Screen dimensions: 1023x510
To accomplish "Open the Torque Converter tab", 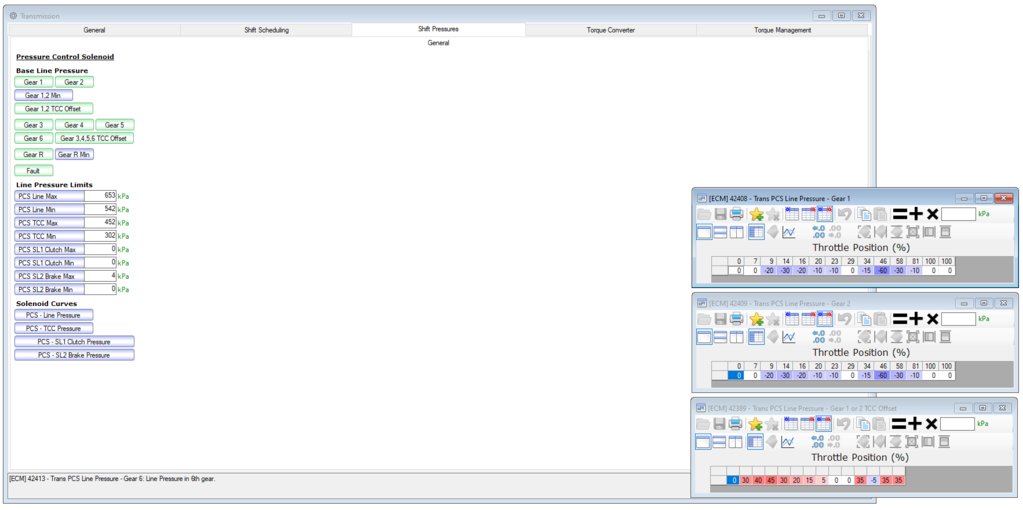I will [611, 30].
